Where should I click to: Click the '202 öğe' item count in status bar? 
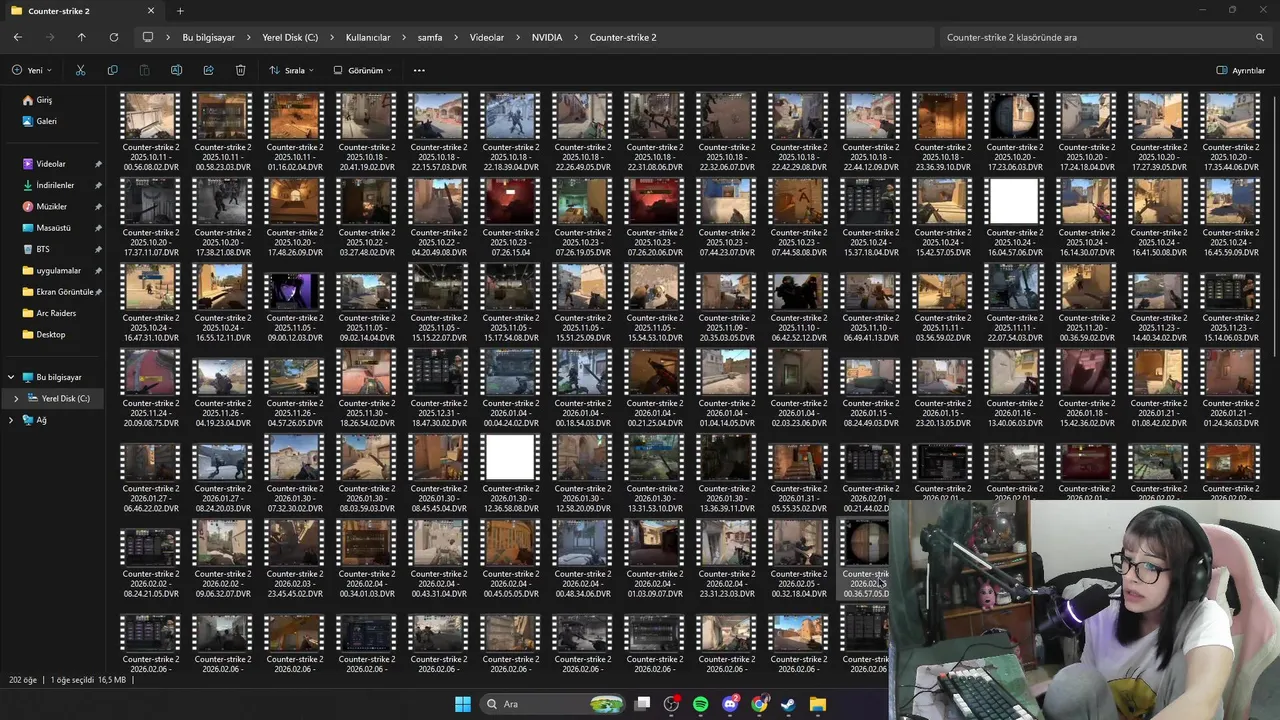(x=23, y=680)
